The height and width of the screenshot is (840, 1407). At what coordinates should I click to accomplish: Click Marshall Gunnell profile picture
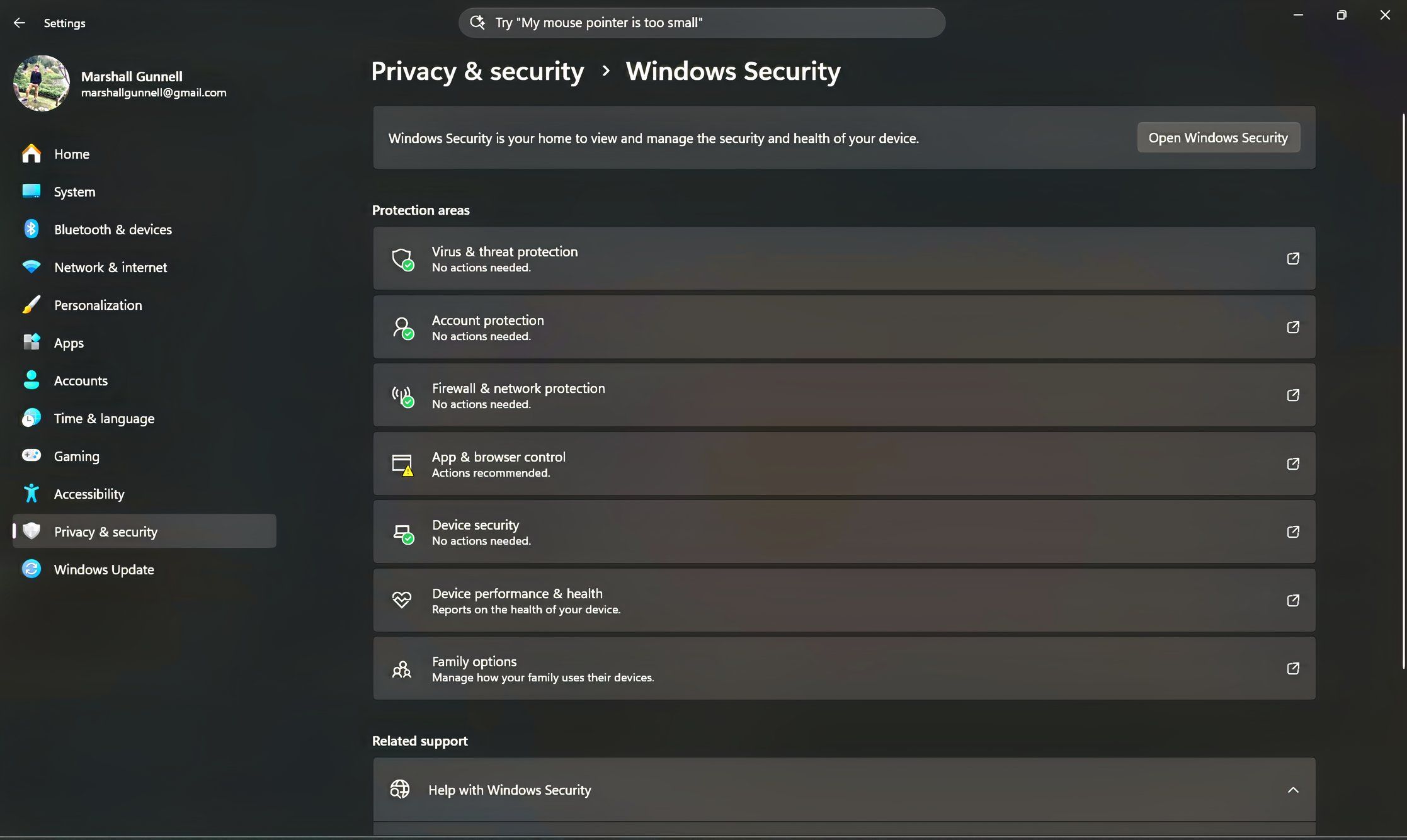coord(42,83)
